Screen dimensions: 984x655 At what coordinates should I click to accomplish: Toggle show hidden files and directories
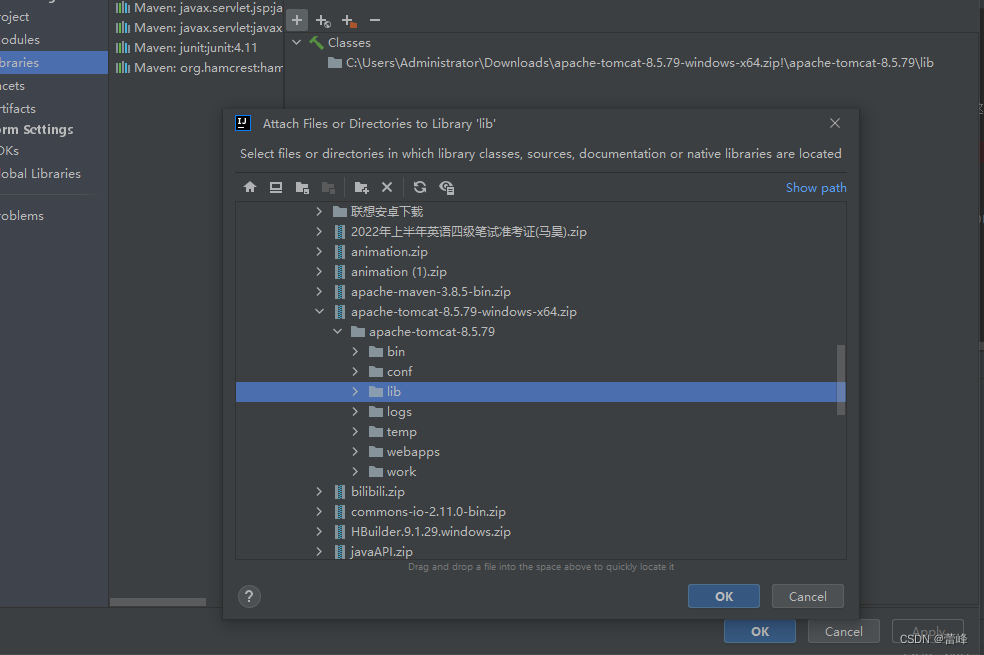click(x=446, y=187)
